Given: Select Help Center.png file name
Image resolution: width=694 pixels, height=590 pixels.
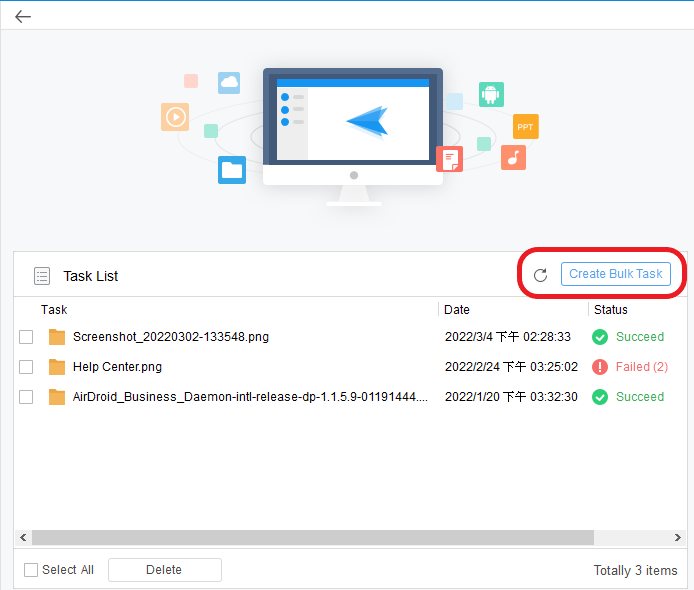Looking at the screenshot, I should click(117, 367).
